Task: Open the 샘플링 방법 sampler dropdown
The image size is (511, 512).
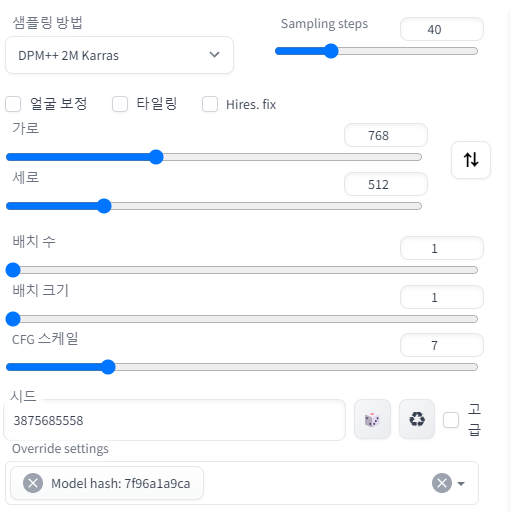Action: pos(119,55)
